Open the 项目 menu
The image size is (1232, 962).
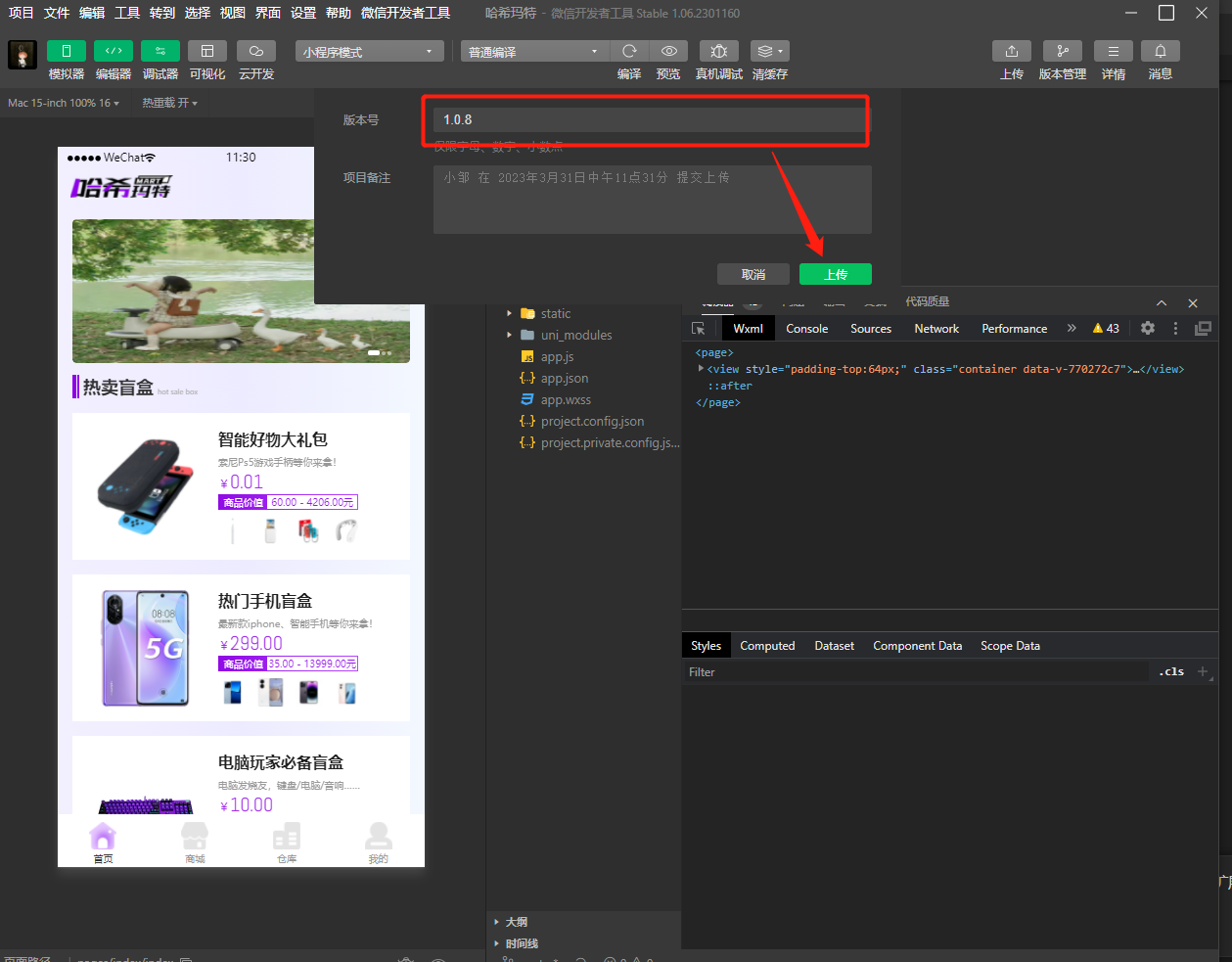tap(22, 13)
